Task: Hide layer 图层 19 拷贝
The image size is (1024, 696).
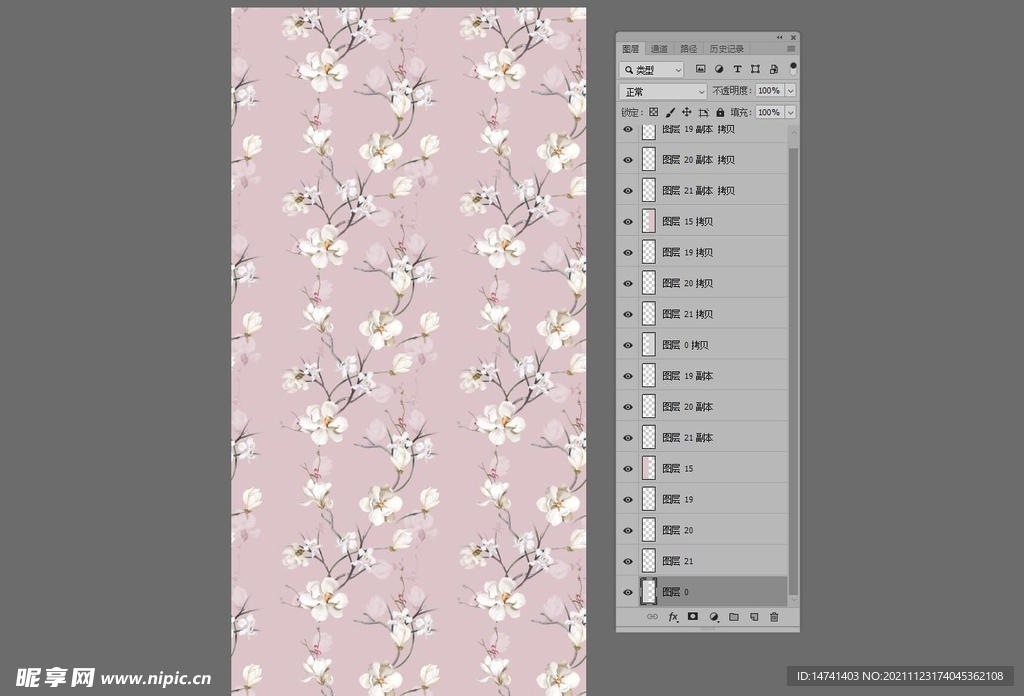Action: (x=628, y=253)
